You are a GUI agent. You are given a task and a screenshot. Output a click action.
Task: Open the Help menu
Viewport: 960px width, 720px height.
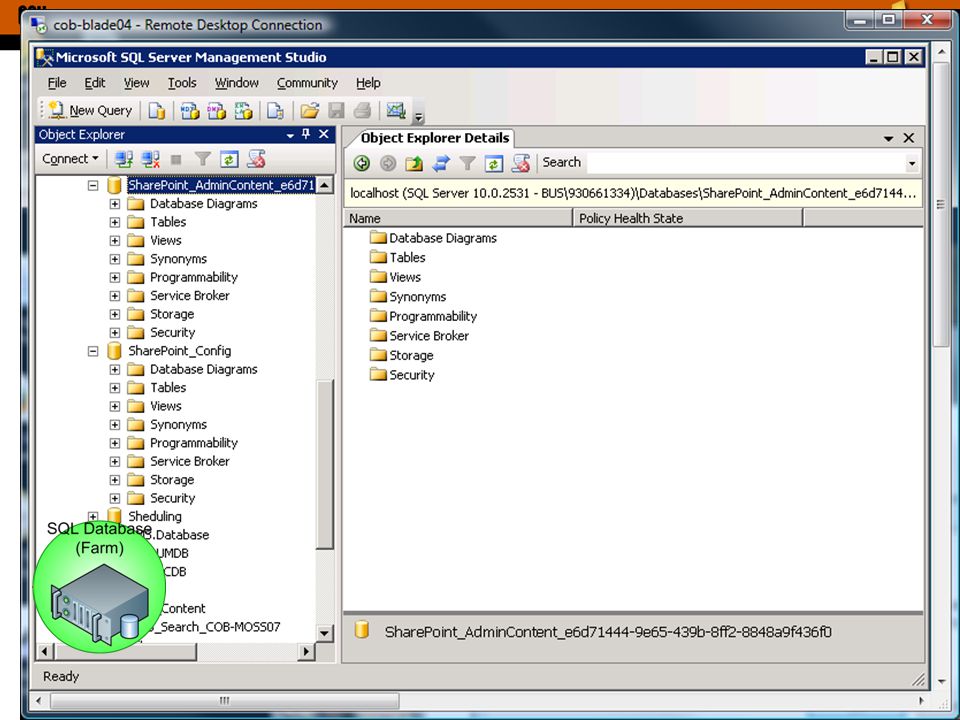point(368,83)
